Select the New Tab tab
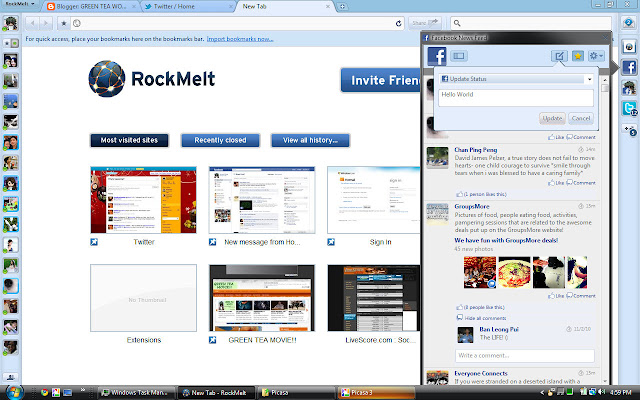This screenshot has width=640, height=400. coord(285,7)
